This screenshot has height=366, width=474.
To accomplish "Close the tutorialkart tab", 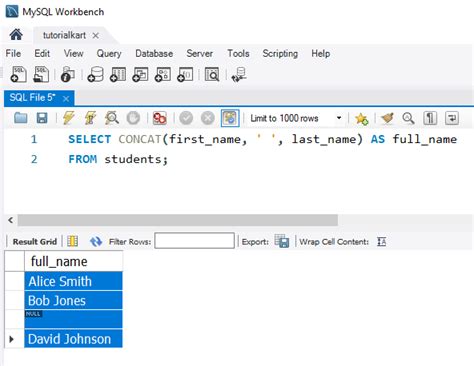I will click(96, 35).
